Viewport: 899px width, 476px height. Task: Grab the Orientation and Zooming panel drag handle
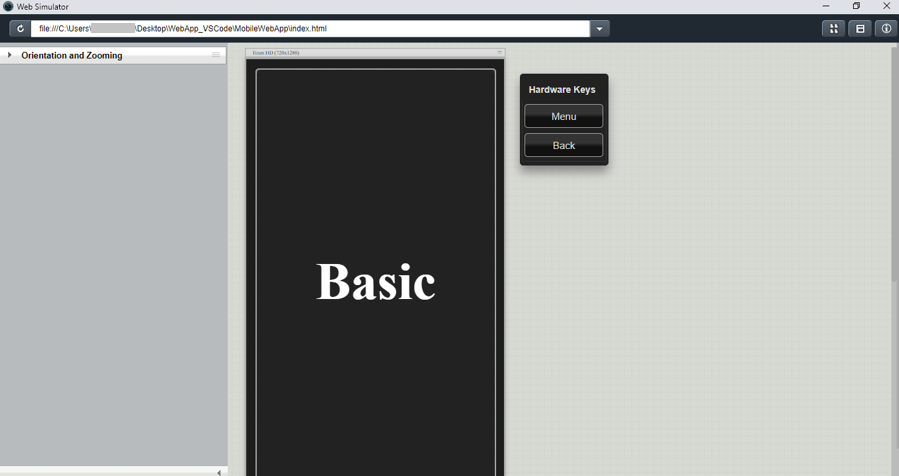216,55
